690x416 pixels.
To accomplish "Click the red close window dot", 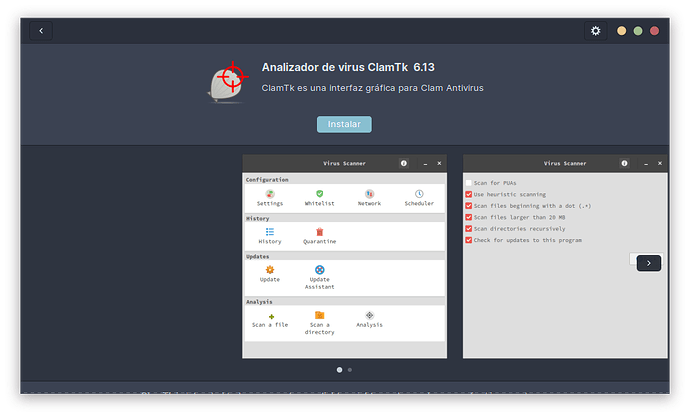I will pos(654,31).
